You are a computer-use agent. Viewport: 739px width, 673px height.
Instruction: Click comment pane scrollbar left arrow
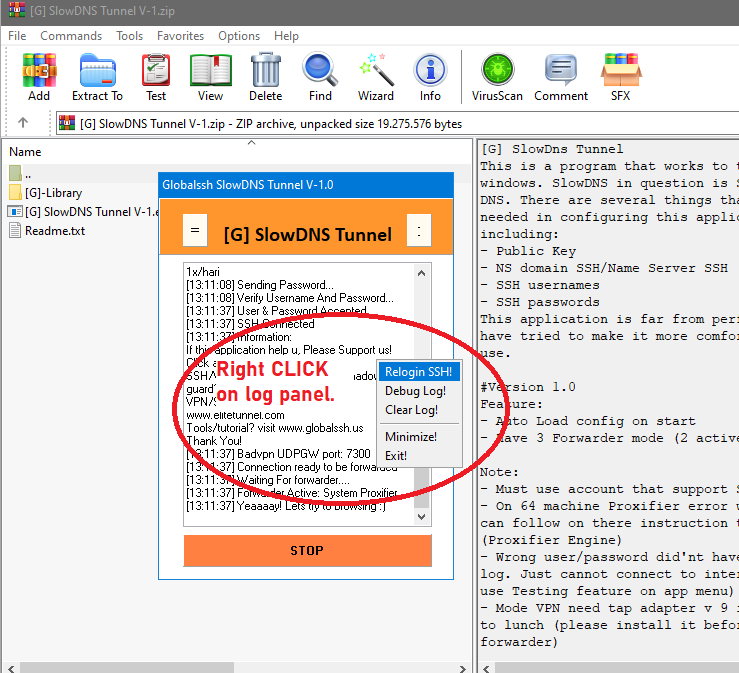point(486,668)
